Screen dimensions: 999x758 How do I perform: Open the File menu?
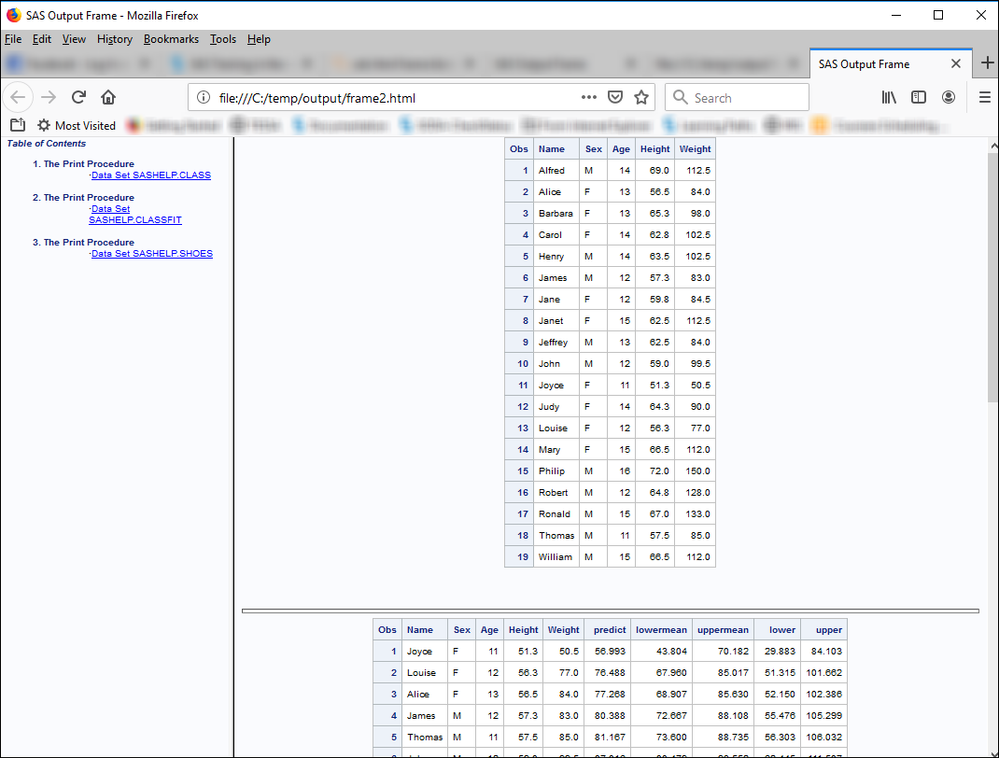point(13,39)
